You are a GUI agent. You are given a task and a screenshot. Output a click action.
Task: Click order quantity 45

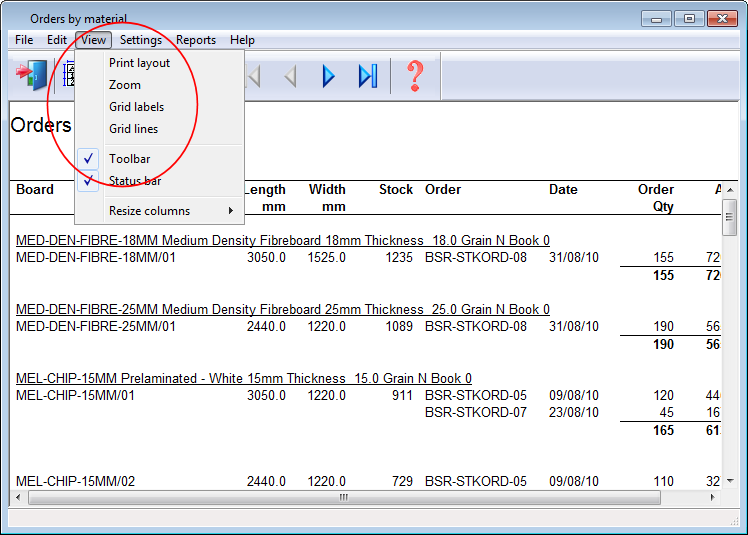666,412
